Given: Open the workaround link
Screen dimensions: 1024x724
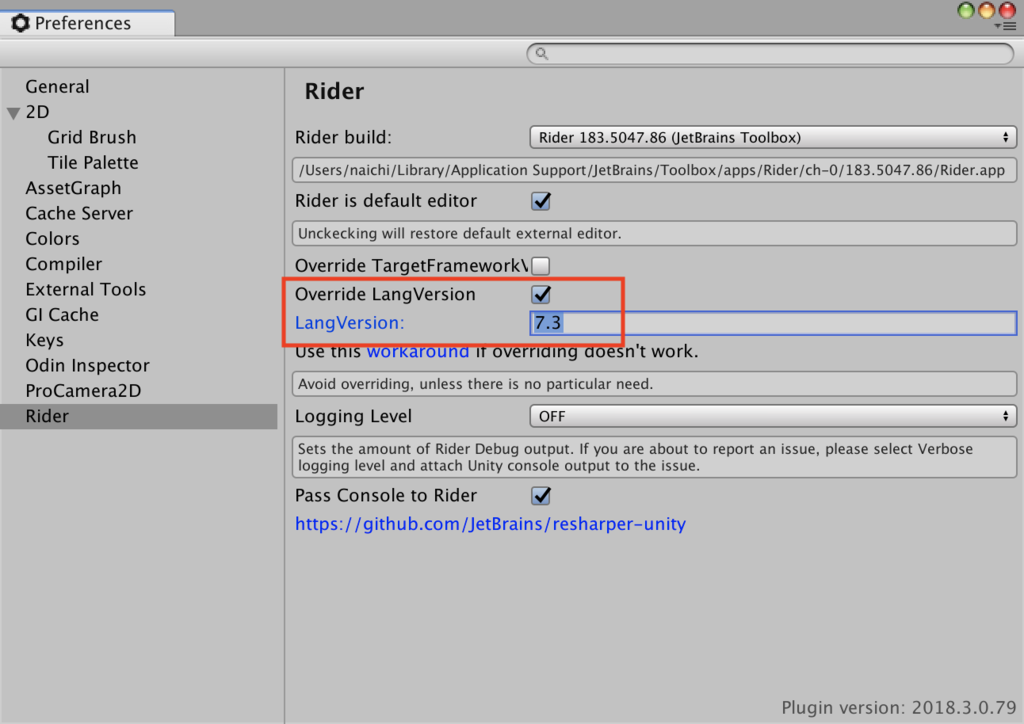Looking at the screenshot, I should pyautogui.click(x=418, y=352).
